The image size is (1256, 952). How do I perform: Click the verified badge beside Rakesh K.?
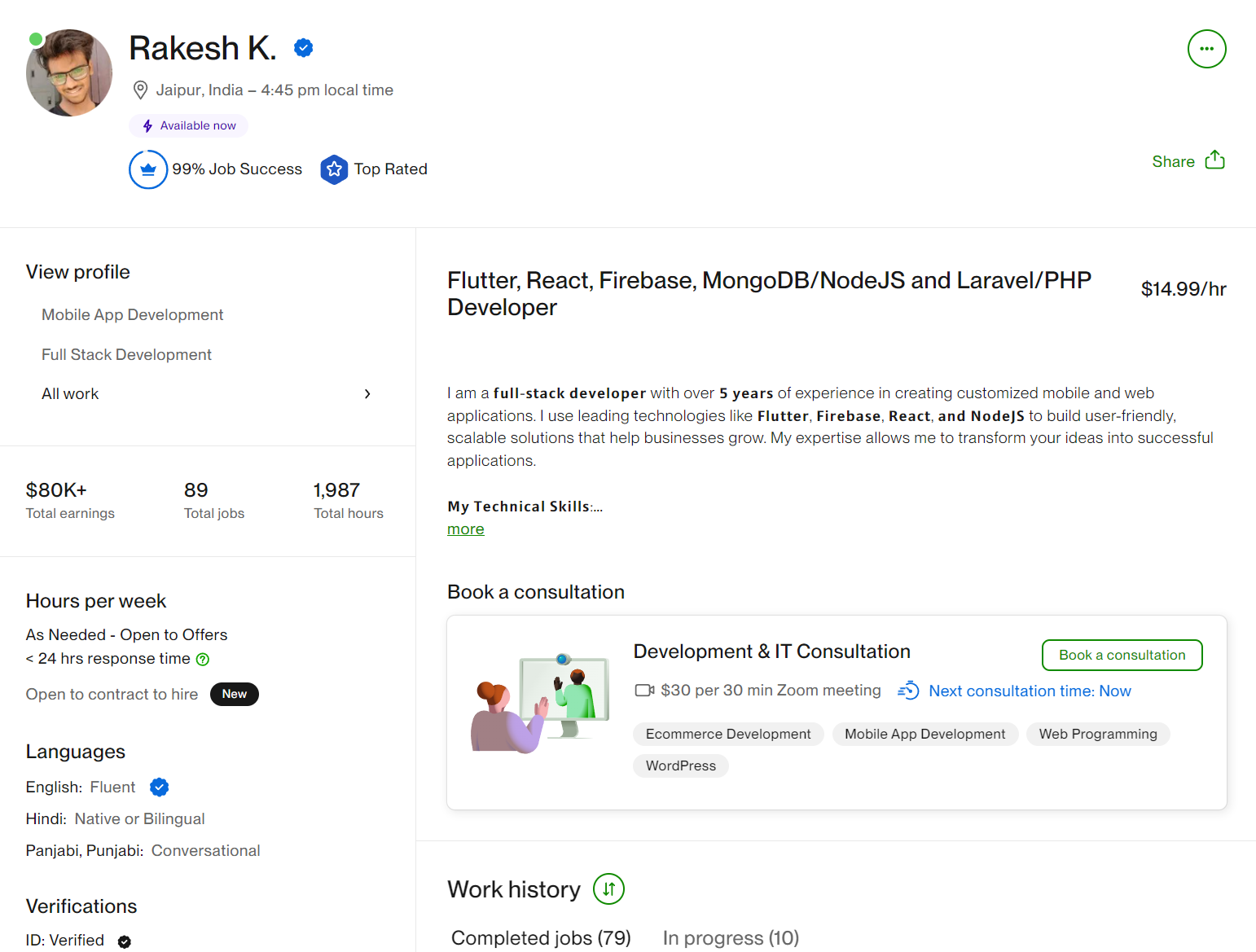click(x=304, y=48)
